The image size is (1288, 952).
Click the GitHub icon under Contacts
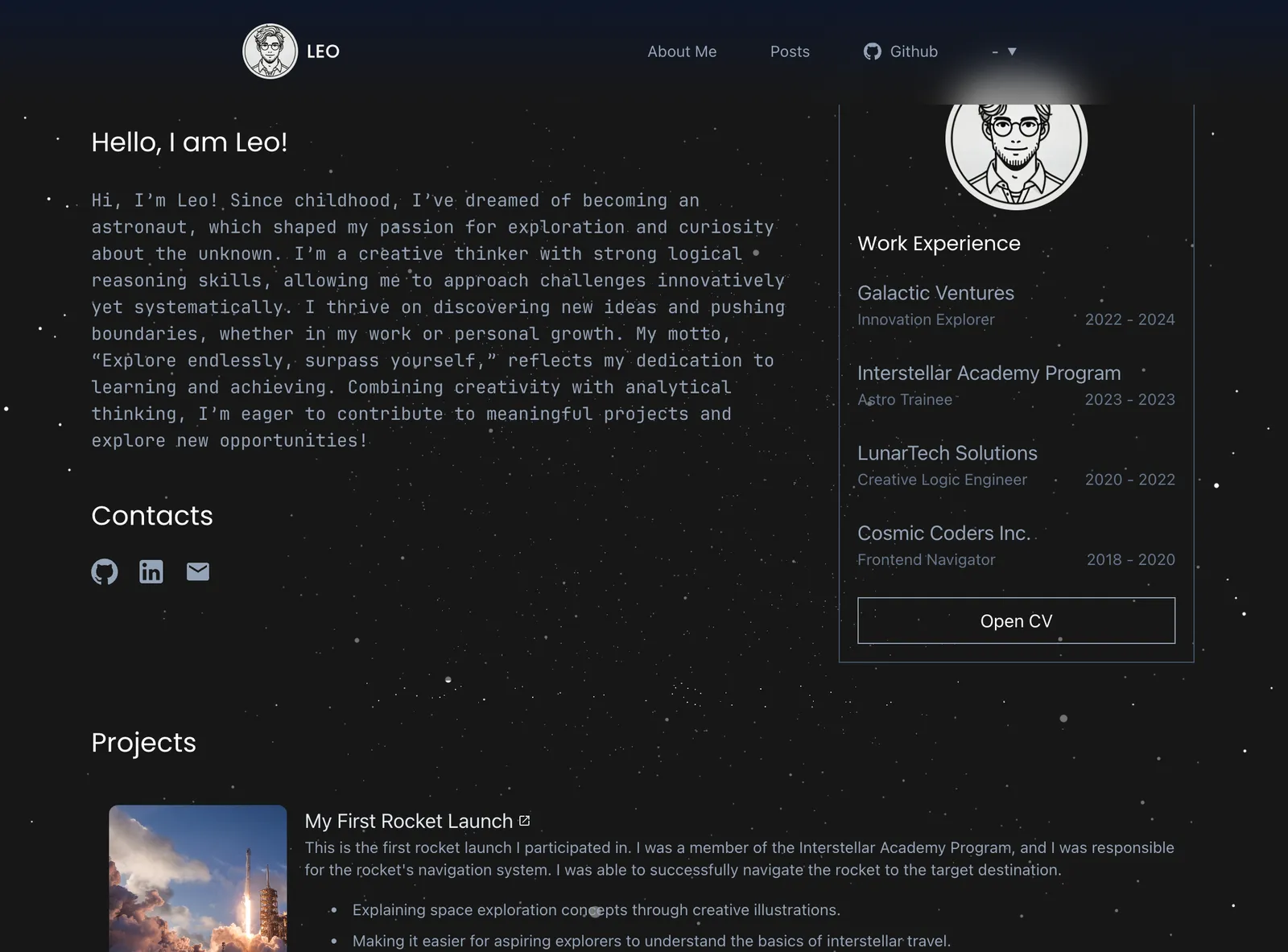pyautogui.click(x=105, y=571)
